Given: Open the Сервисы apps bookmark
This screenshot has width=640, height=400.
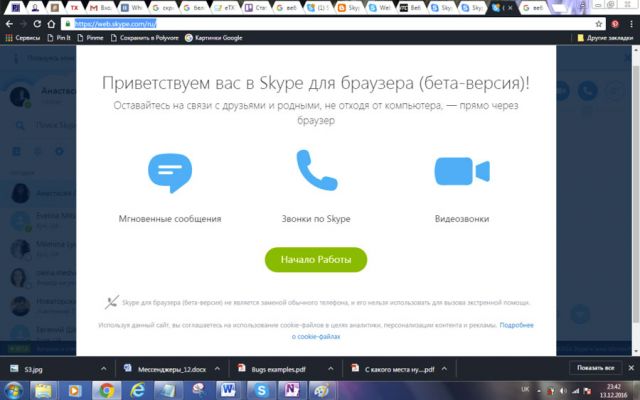Looking at the screenshot, I should click(23, 38).
